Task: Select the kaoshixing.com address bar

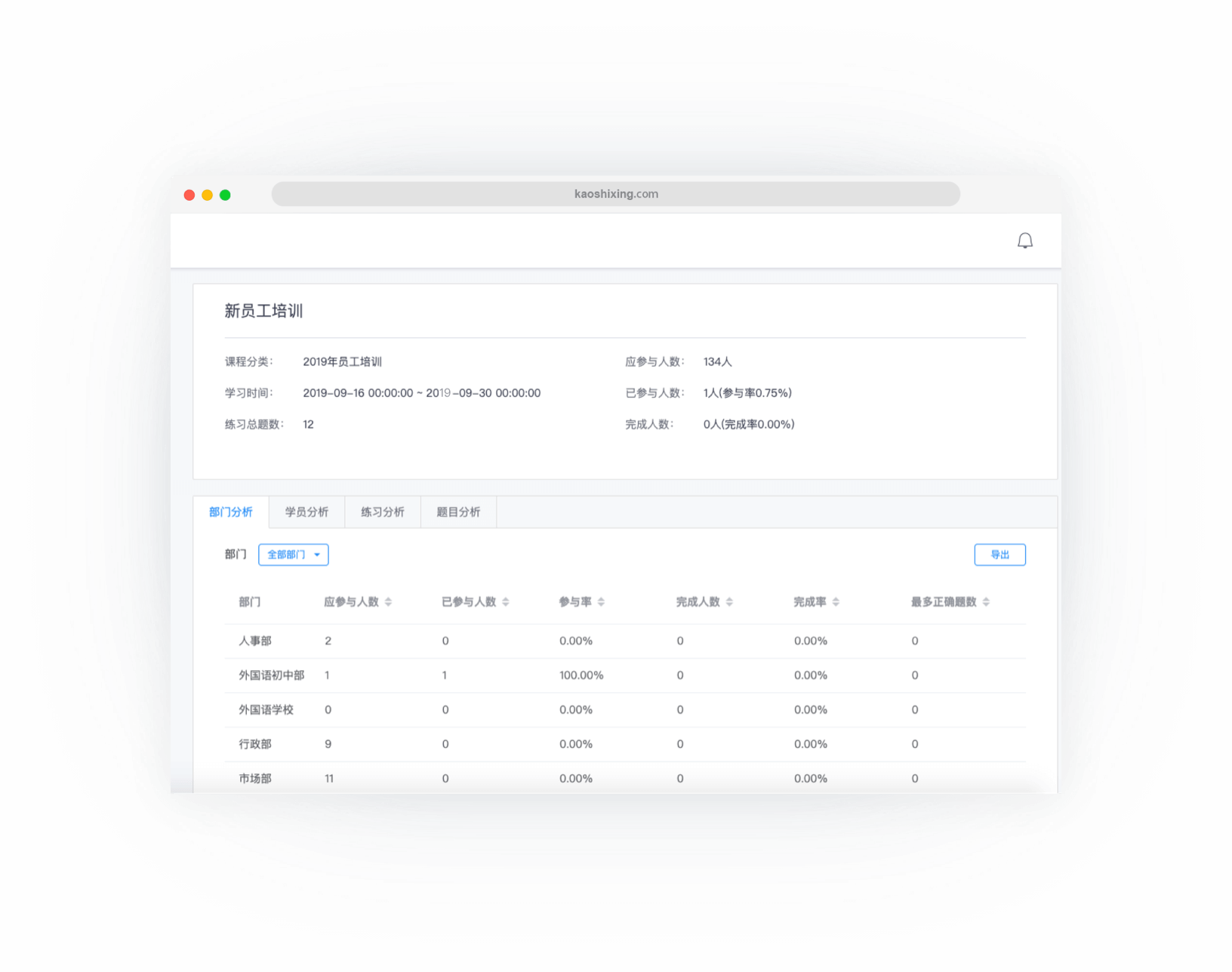Action: (615, 194)
